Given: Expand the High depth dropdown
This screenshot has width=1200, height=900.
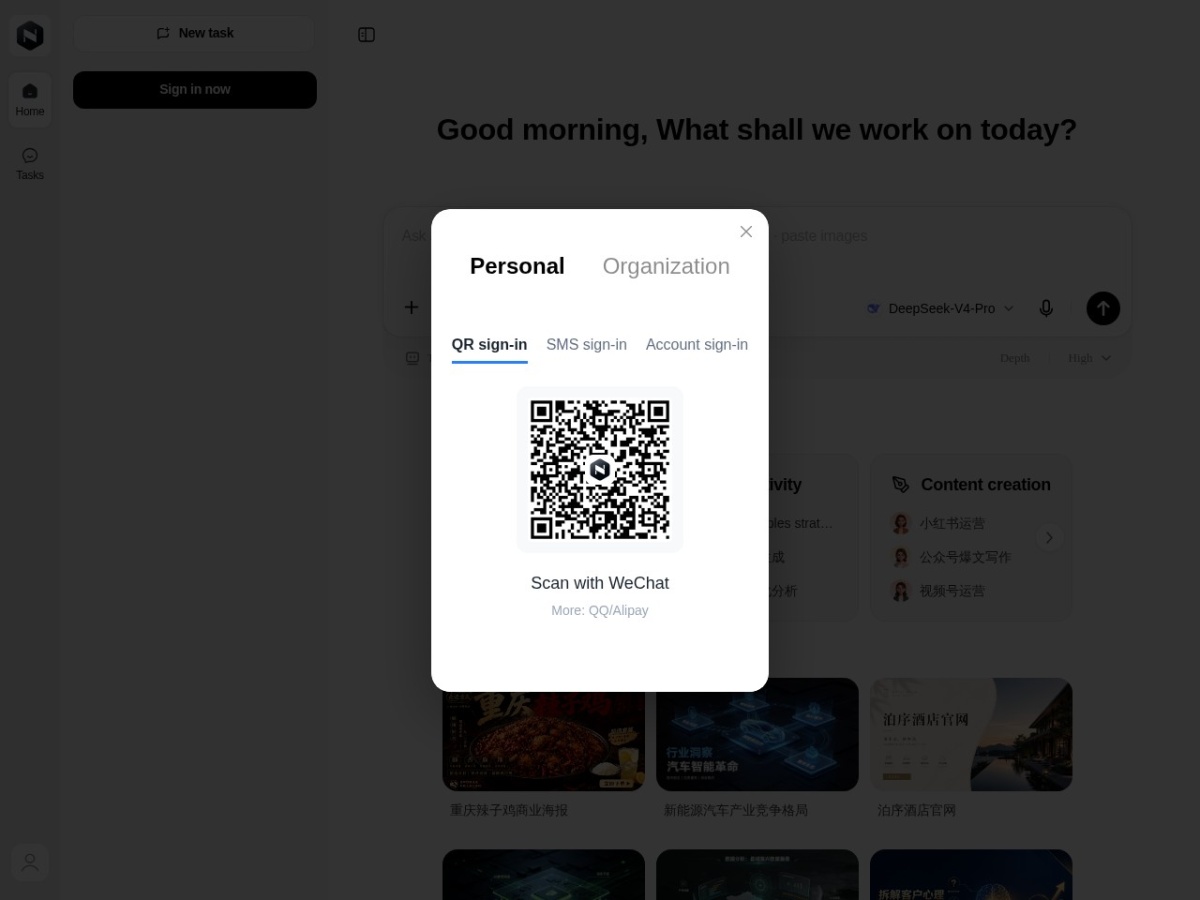Looking at the screenshot, I should [x=1089, y=358].
